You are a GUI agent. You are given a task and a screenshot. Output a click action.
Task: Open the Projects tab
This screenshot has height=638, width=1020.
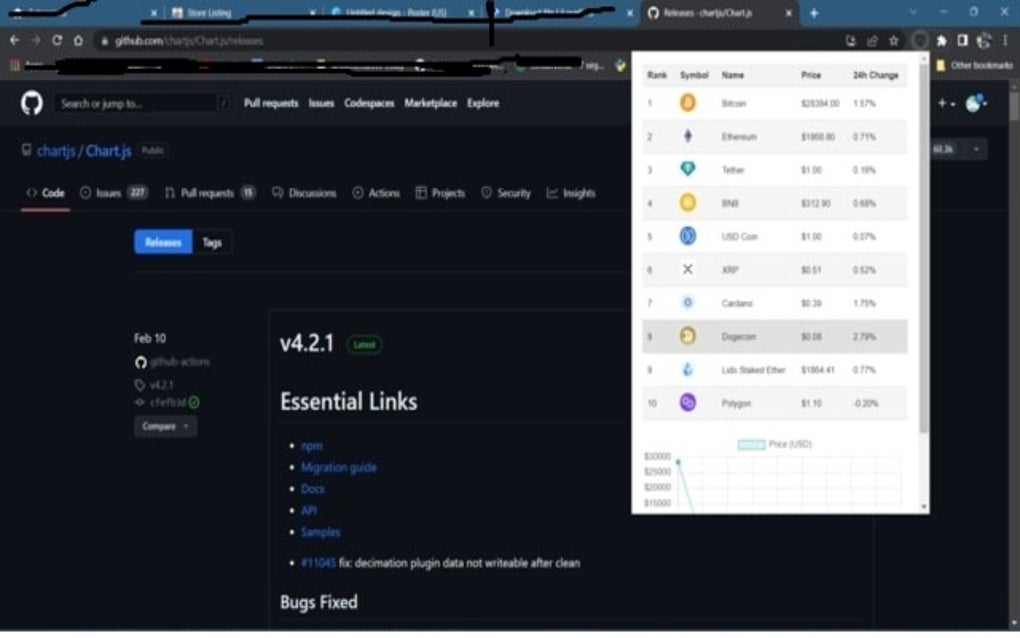440,193
